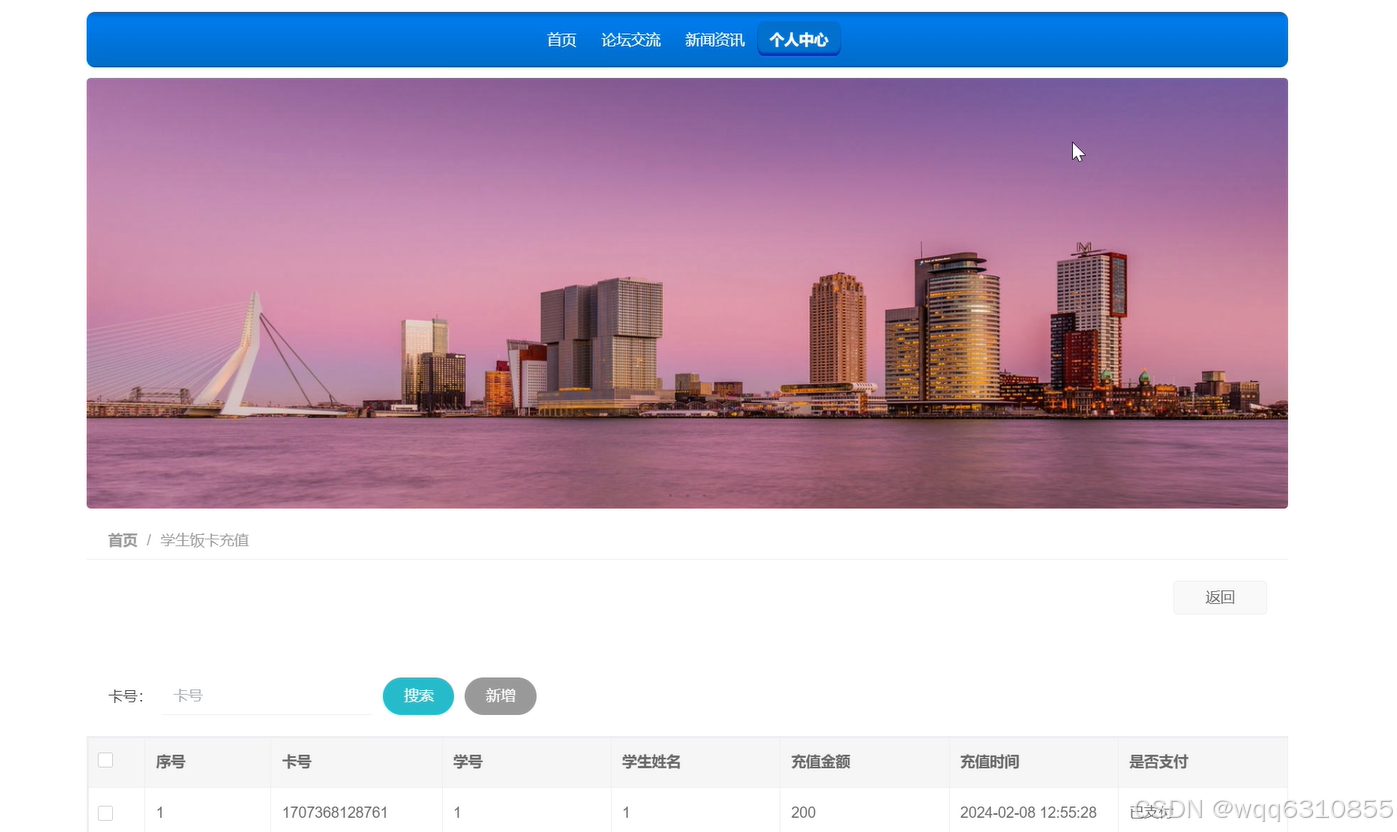This screenshot has height=832, width=1397.
Task: Select the 充值金额 column header
Action: [820, 761]
